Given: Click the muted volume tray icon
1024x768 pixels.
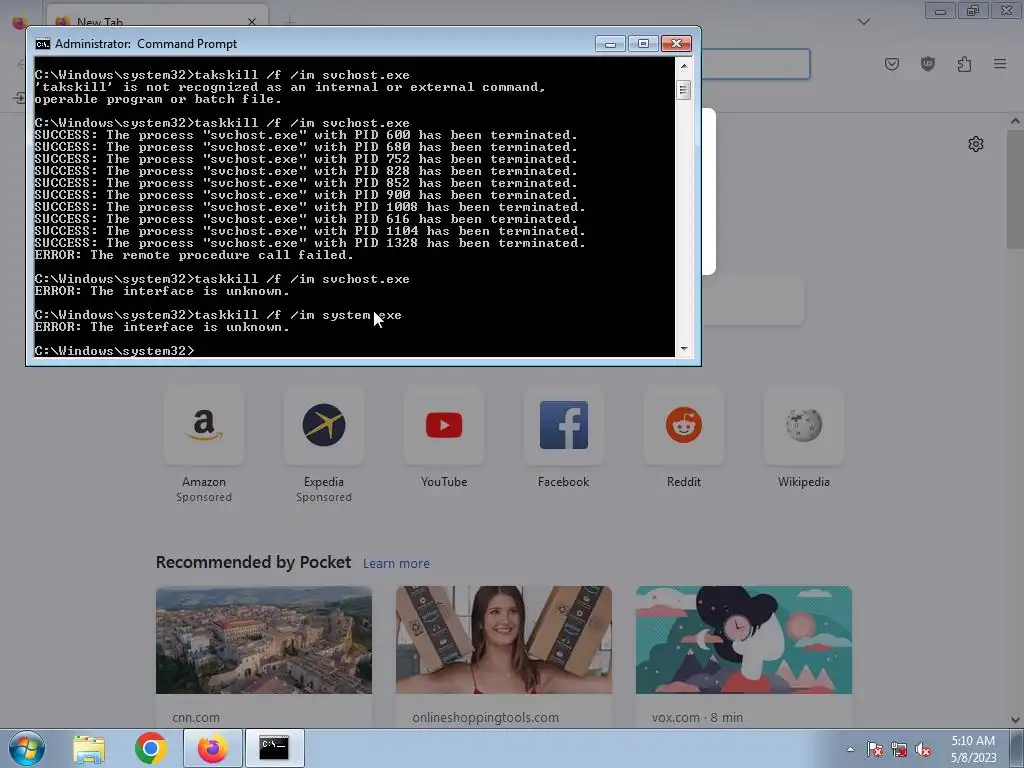Looking at the screenshot, I should [x=923, y=749].
